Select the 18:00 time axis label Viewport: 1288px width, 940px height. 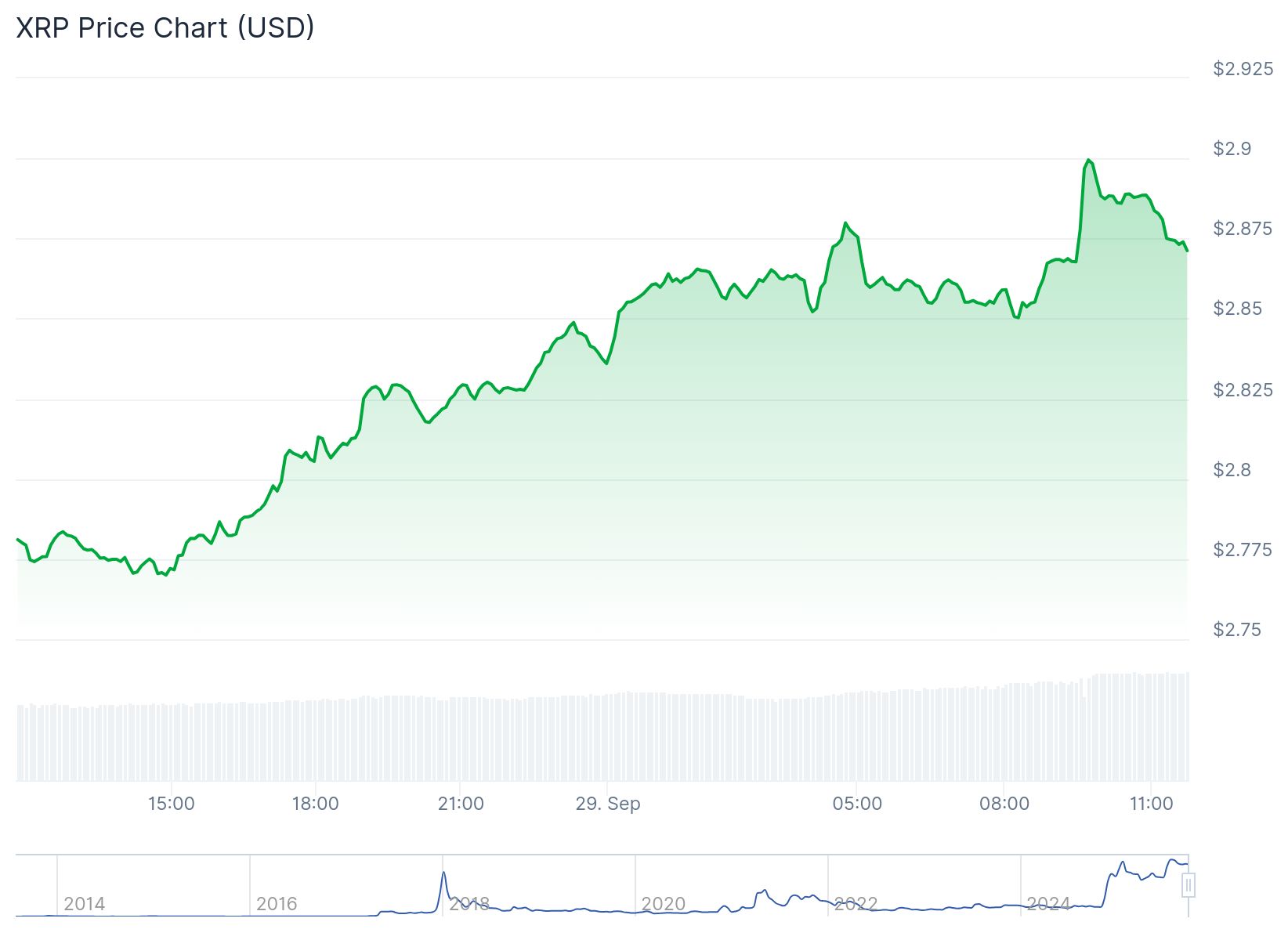coord(315,804)
